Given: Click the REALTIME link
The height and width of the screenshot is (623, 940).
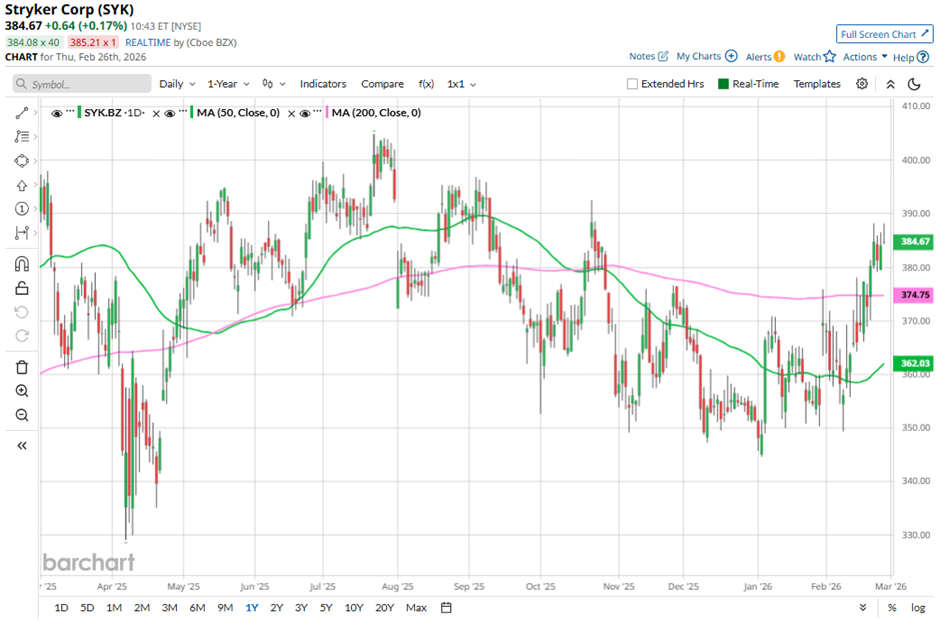Looking at the screenshot, I should pyautogui.click(x=147, y=43).
